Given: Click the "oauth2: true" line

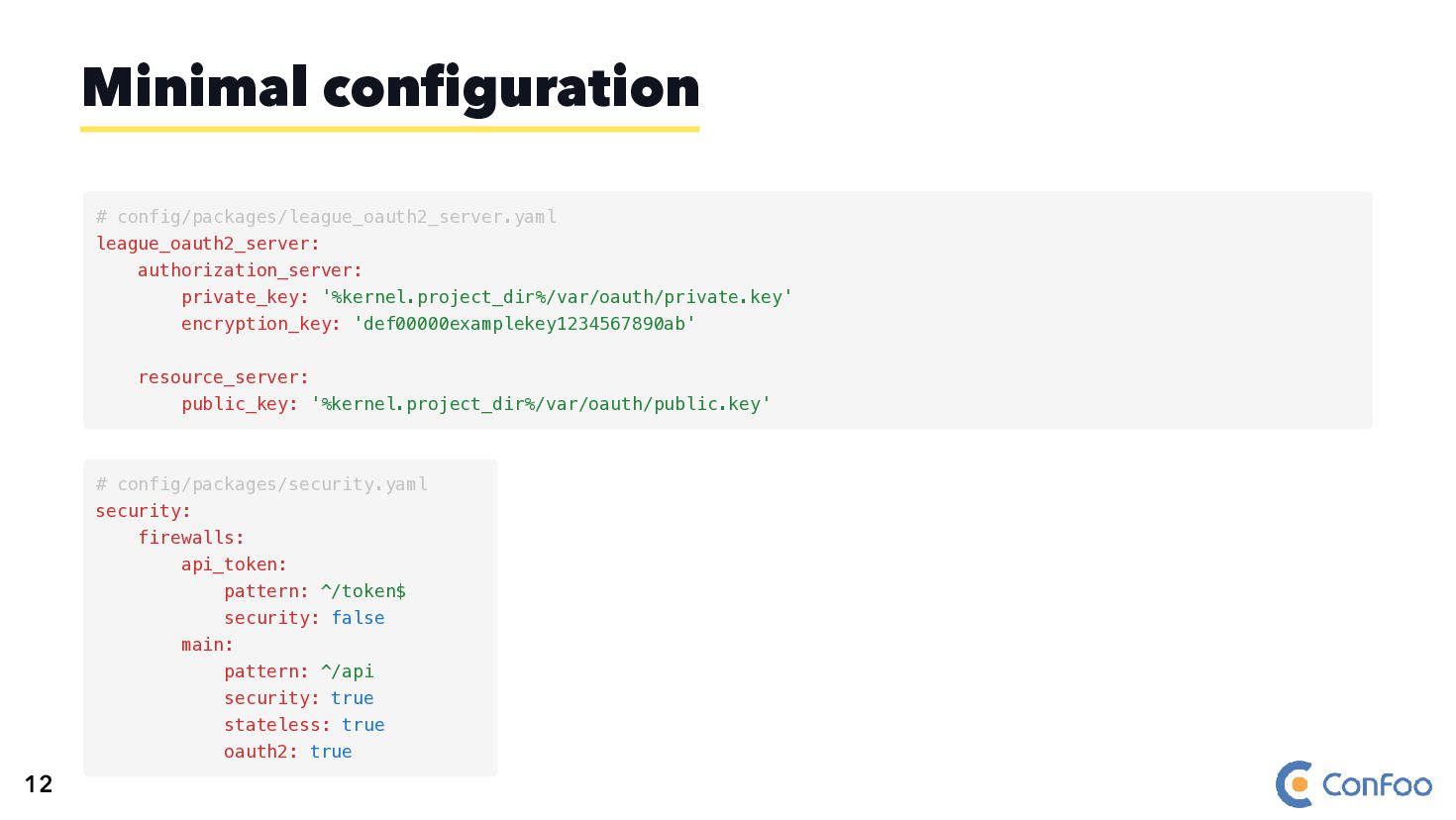Looking at the screenshot, I should tap(287, 752).
